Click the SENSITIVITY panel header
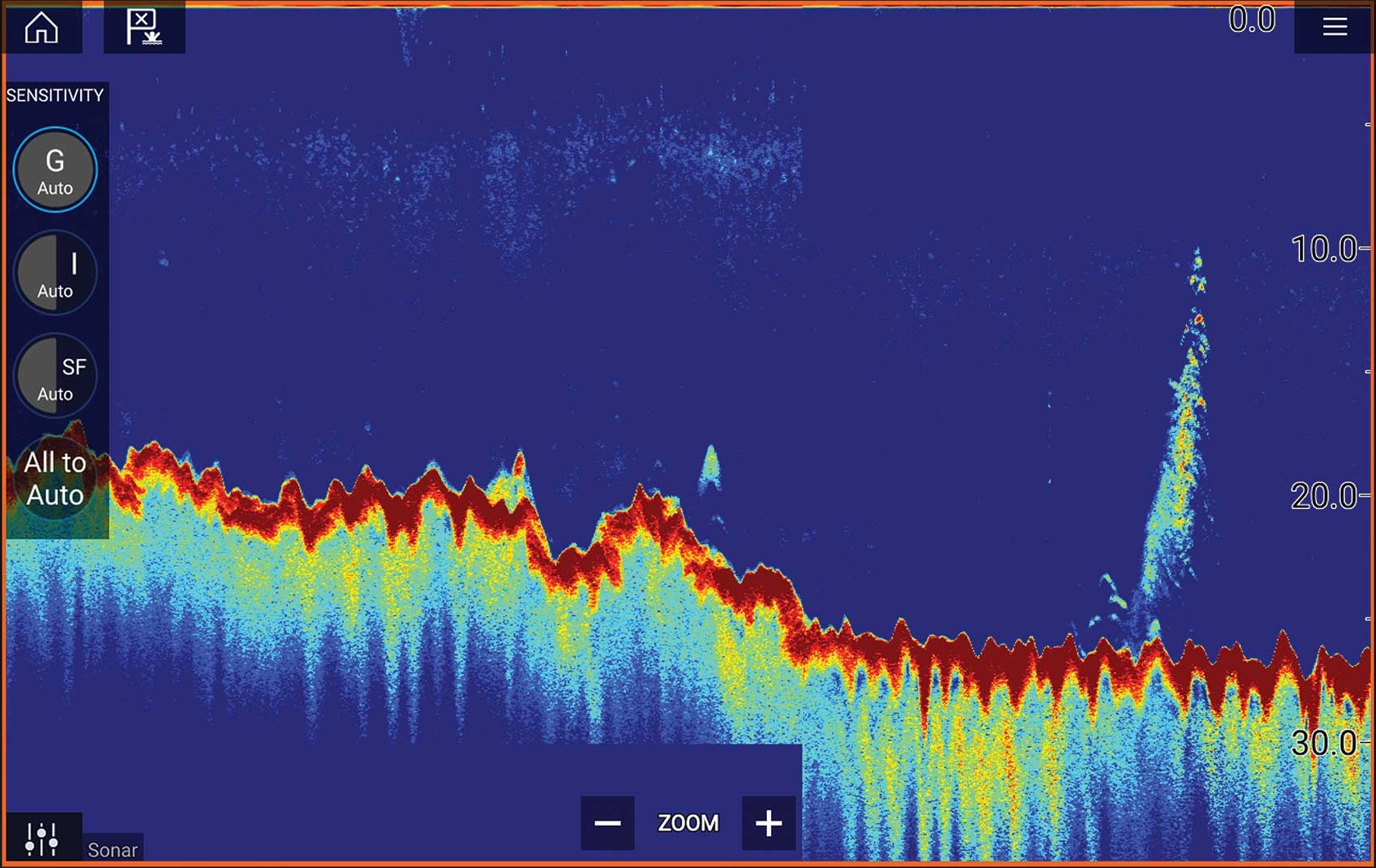This screenshot has width=1376, height=868. click(x=55, y=96)
